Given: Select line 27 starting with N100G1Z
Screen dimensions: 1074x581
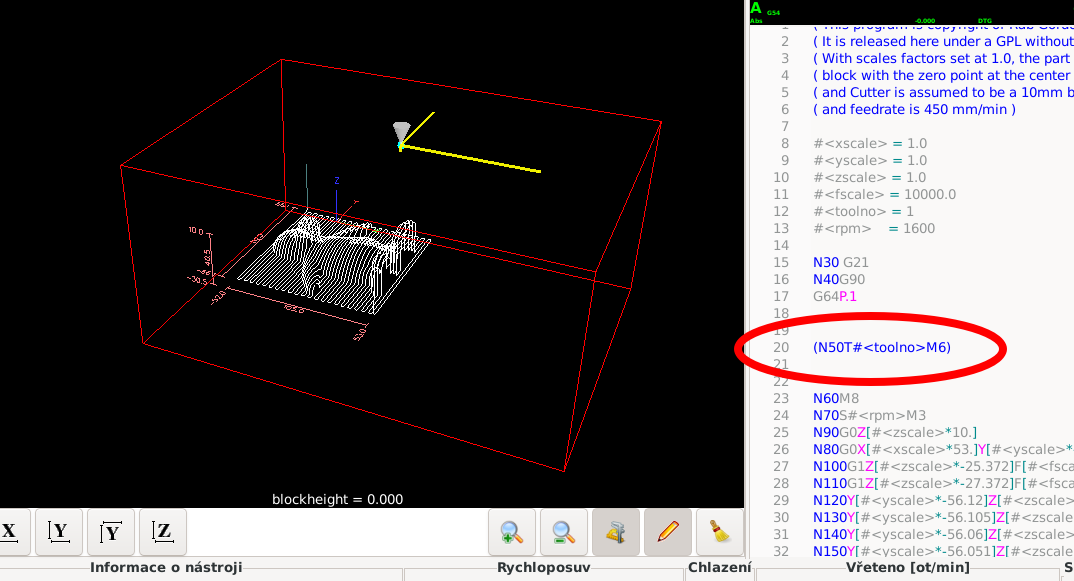Looking at the screenshot, I should coord(943,467).
